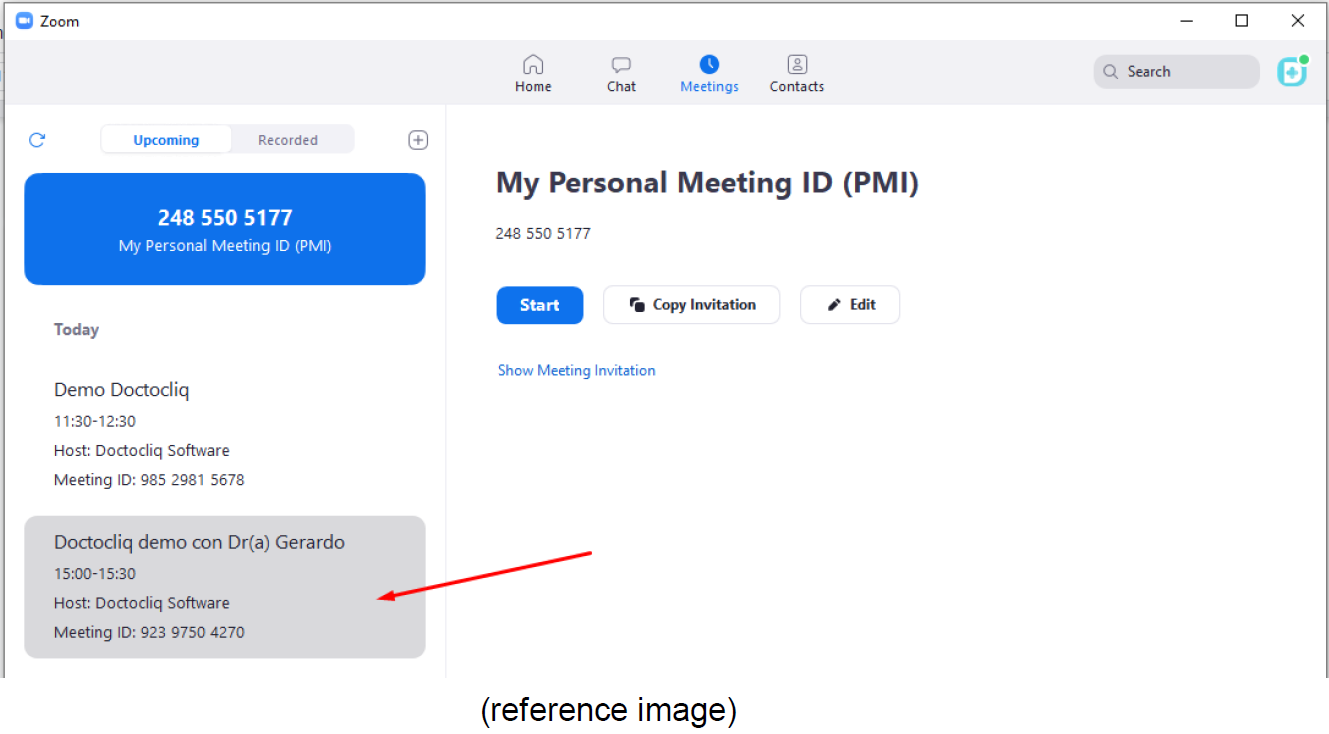
Task: Click the refresh meetings icon
Action: [x=37, y=140]
